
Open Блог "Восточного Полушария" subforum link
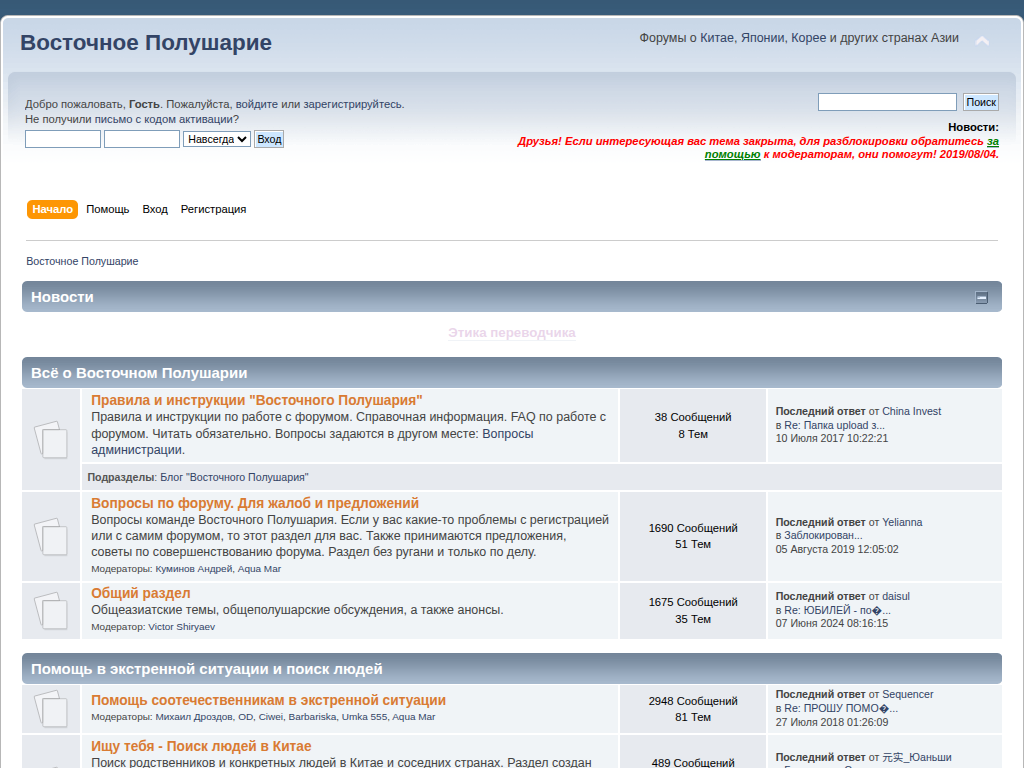[234, 477]
